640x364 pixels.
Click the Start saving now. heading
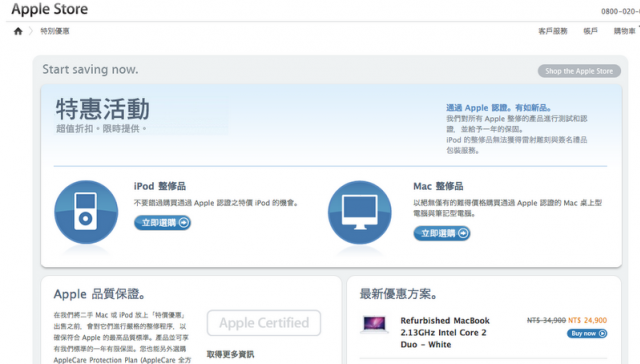click(90, 69)
